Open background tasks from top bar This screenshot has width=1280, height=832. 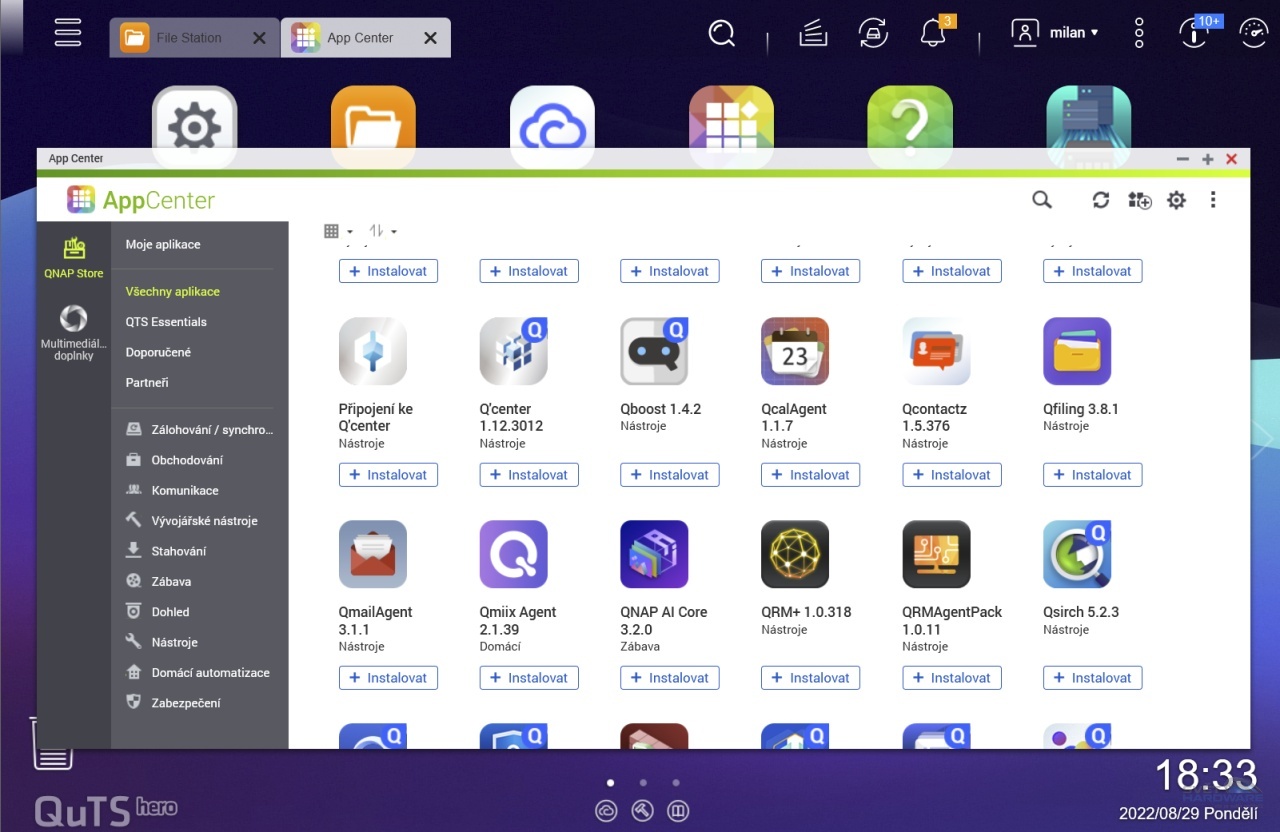[812, 32]
